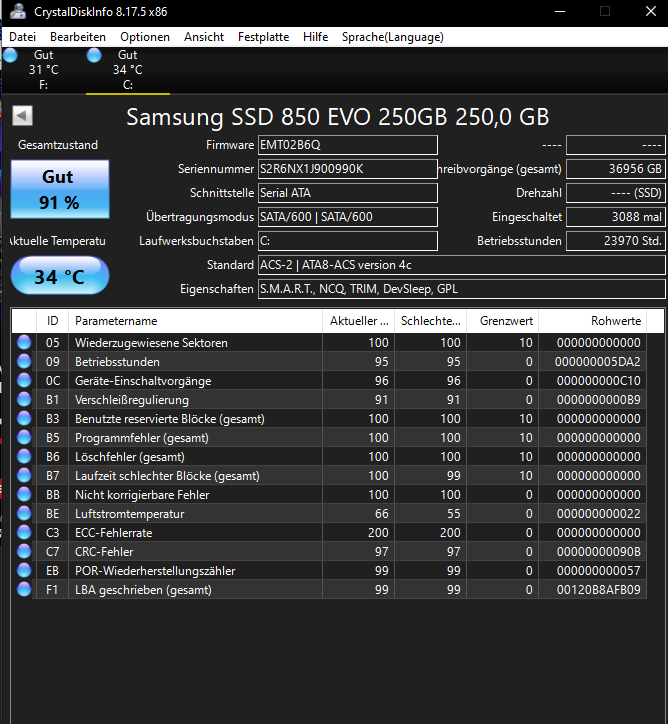Click the status orb for Luftstromtemperatur
This screenshot has width=668, height=724.
coord(24,513)
